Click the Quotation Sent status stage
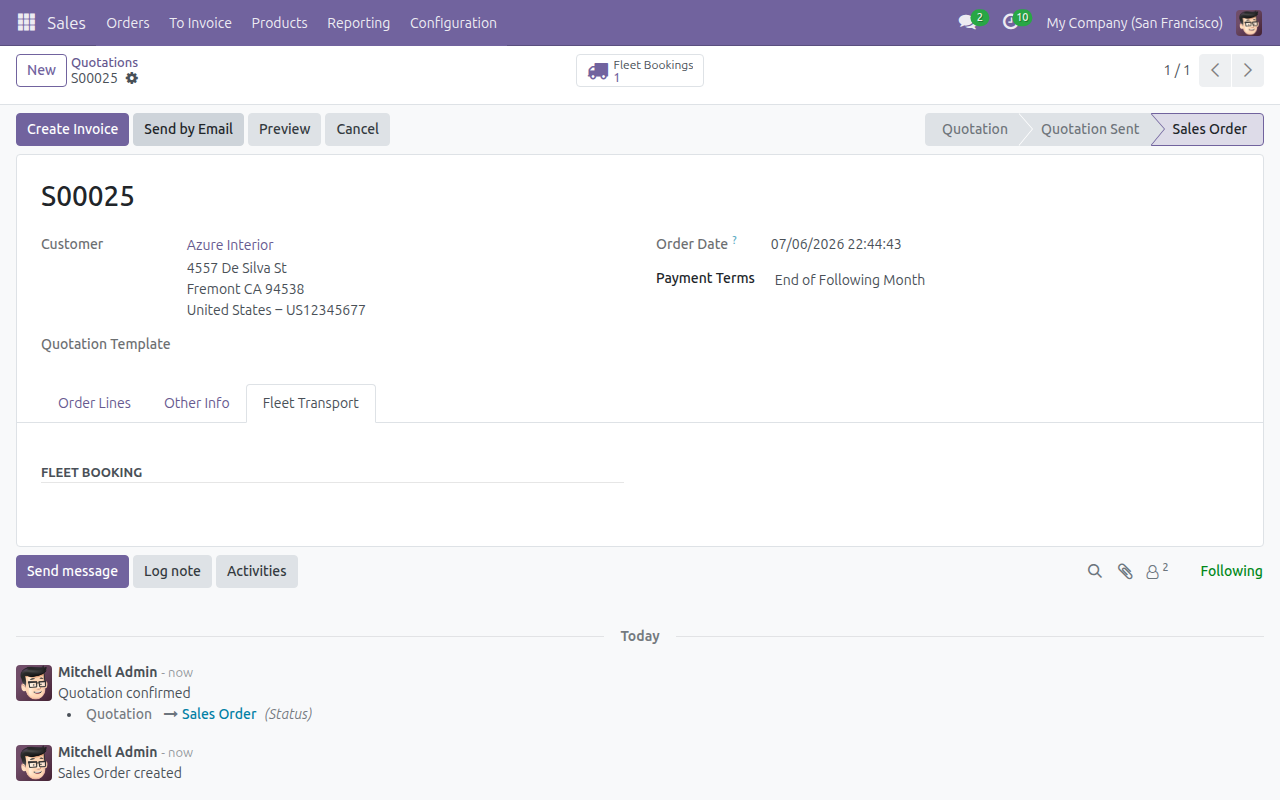This screenshot has height=800, width=1280. (1089, 129)
